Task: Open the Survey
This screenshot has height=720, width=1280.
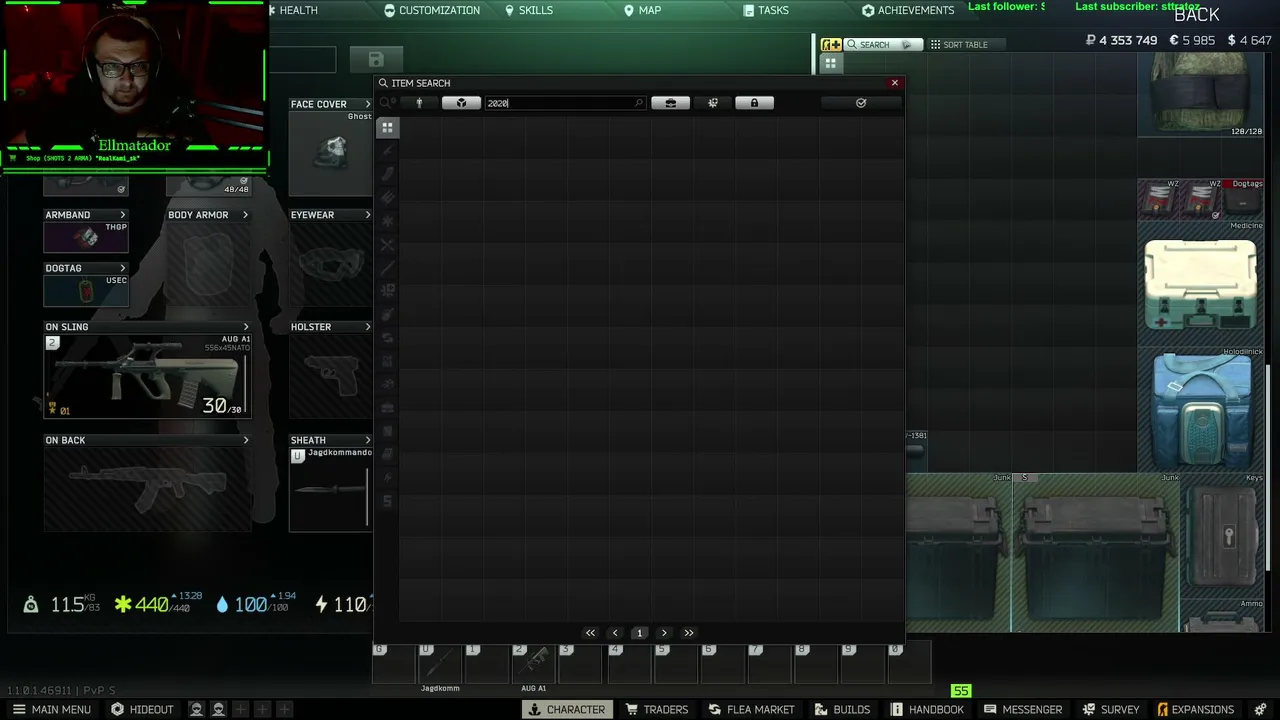Action: (x=1110, y=709)
